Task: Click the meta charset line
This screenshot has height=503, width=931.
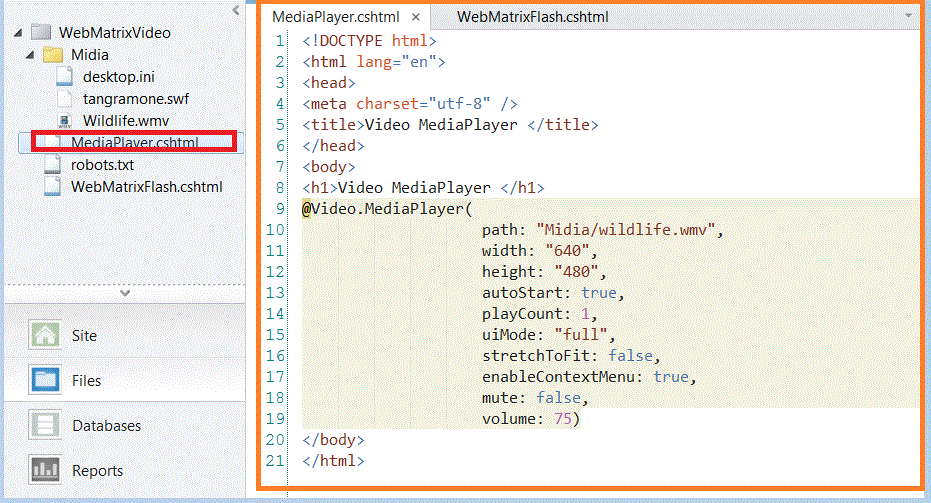Action: (x=410, y=104)
